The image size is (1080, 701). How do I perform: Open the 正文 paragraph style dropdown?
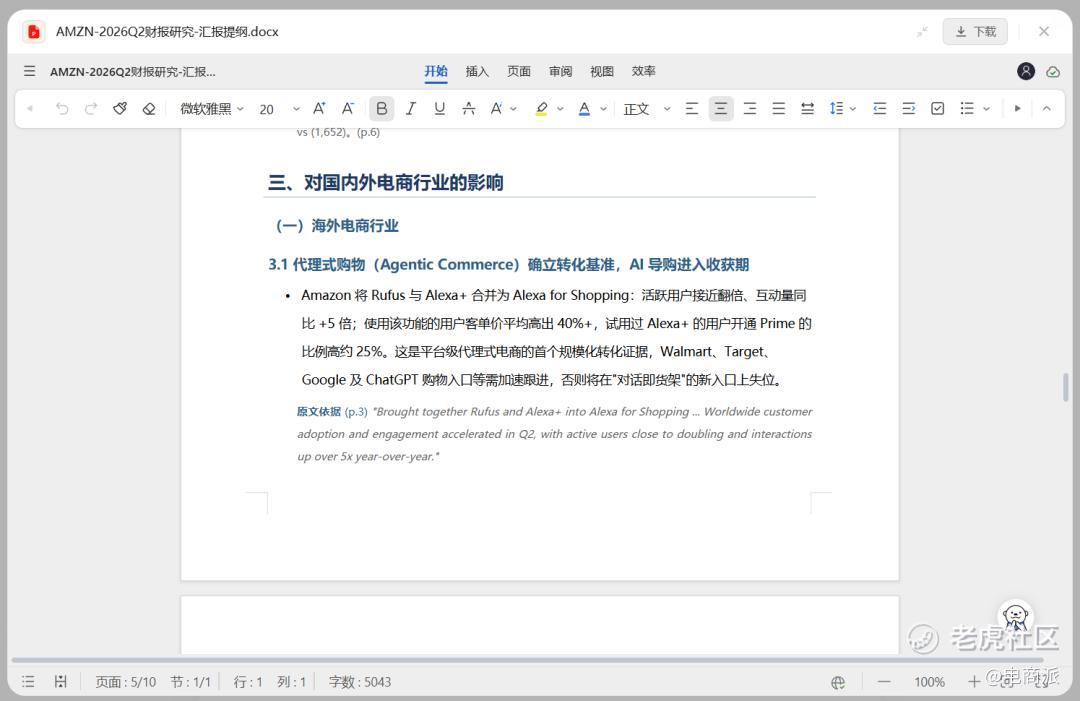pyautogui.click(x=647, y=108)
